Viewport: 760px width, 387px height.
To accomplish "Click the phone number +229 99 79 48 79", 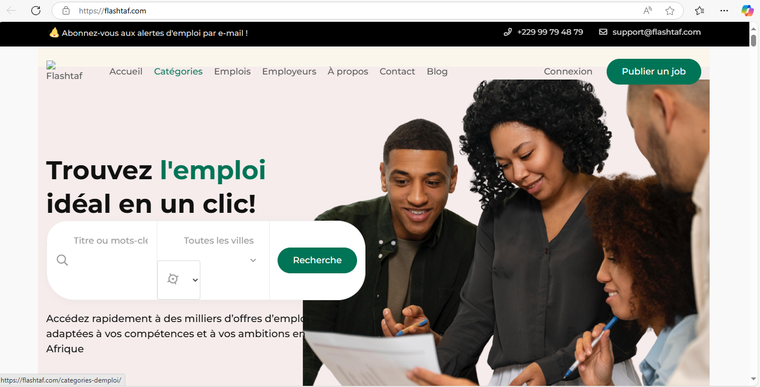I will tap(550, 32).
